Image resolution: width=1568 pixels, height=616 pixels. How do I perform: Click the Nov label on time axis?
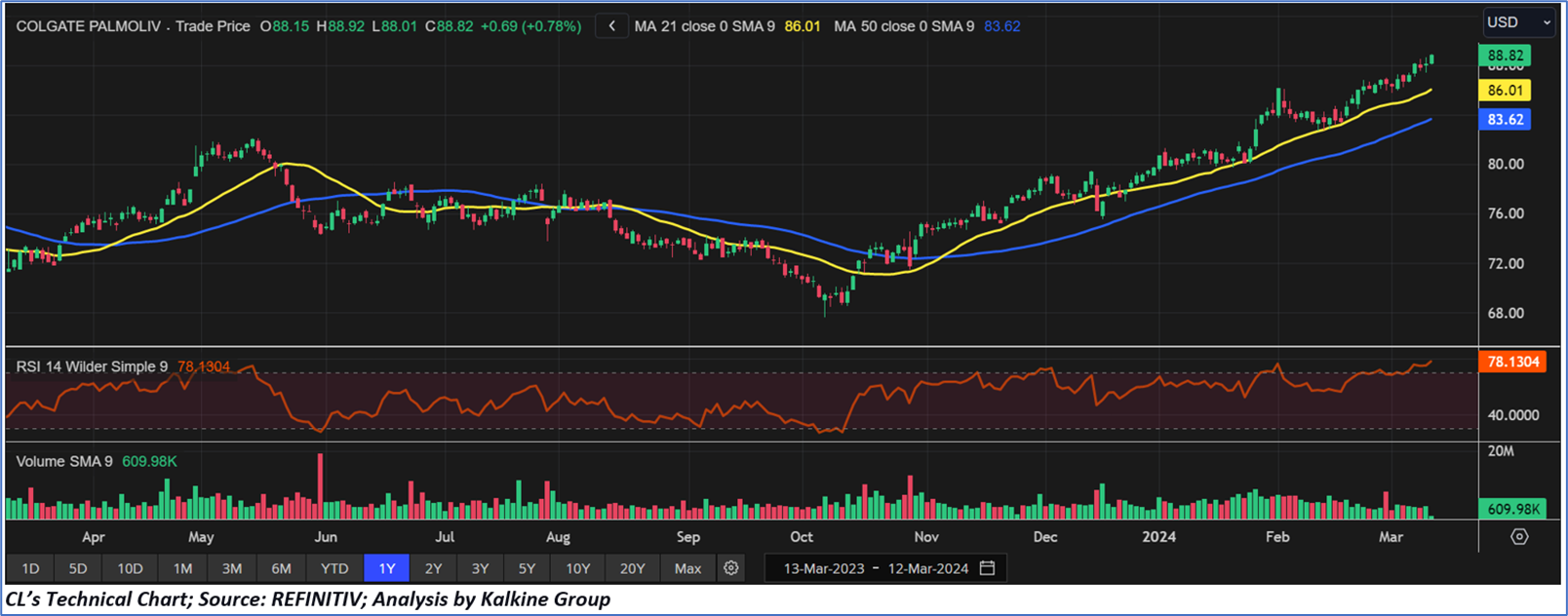(926, 537)
